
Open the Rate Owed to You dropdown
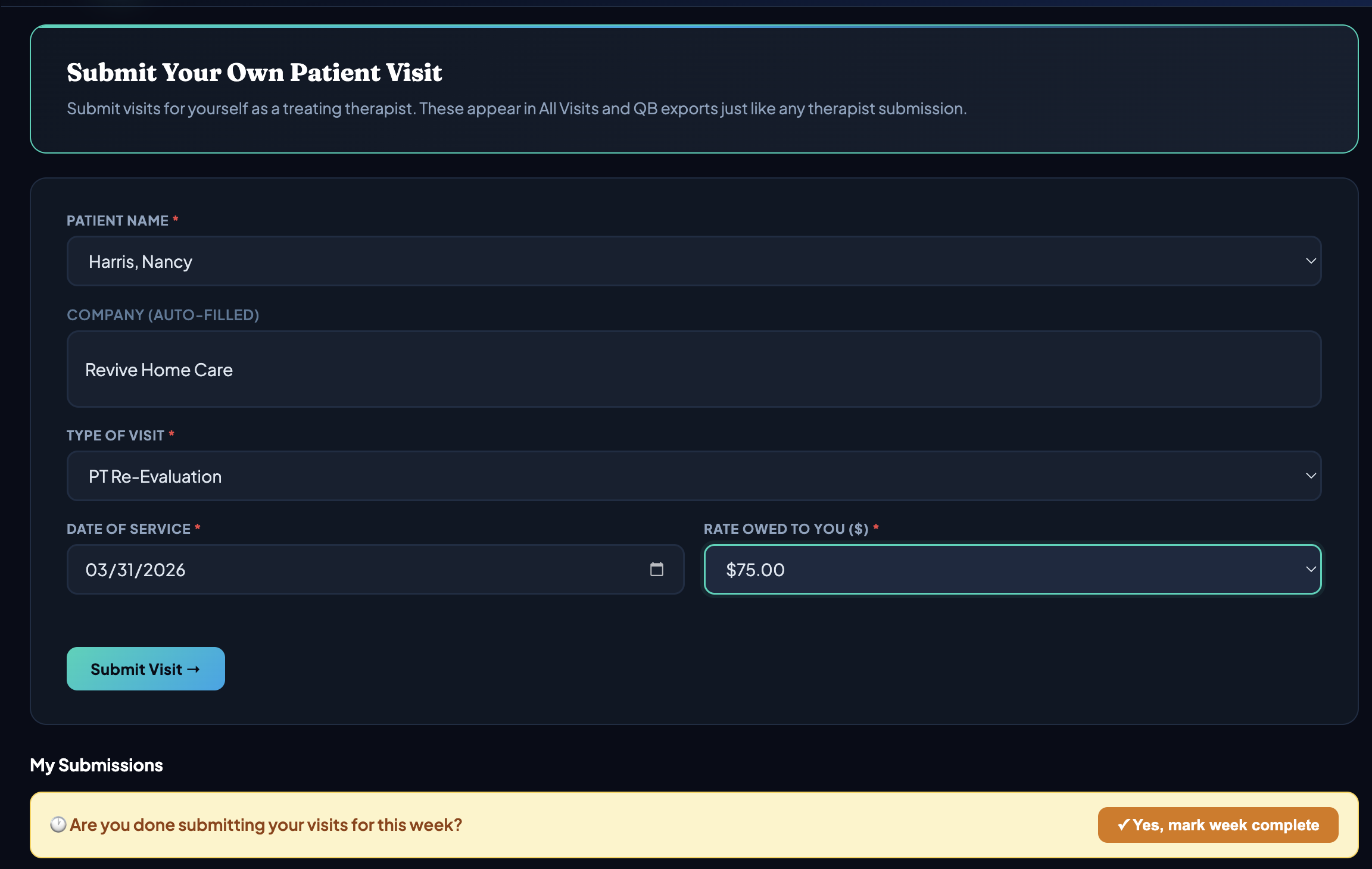(x=1012, y=570)
